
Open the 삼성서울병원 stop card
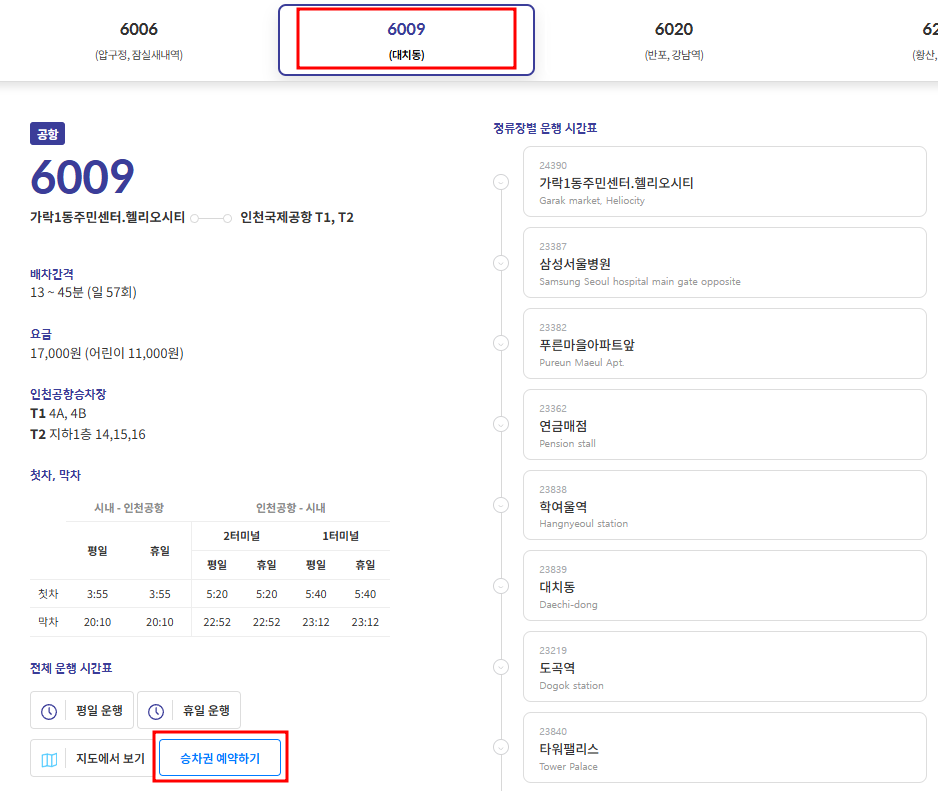click(724, 263)
